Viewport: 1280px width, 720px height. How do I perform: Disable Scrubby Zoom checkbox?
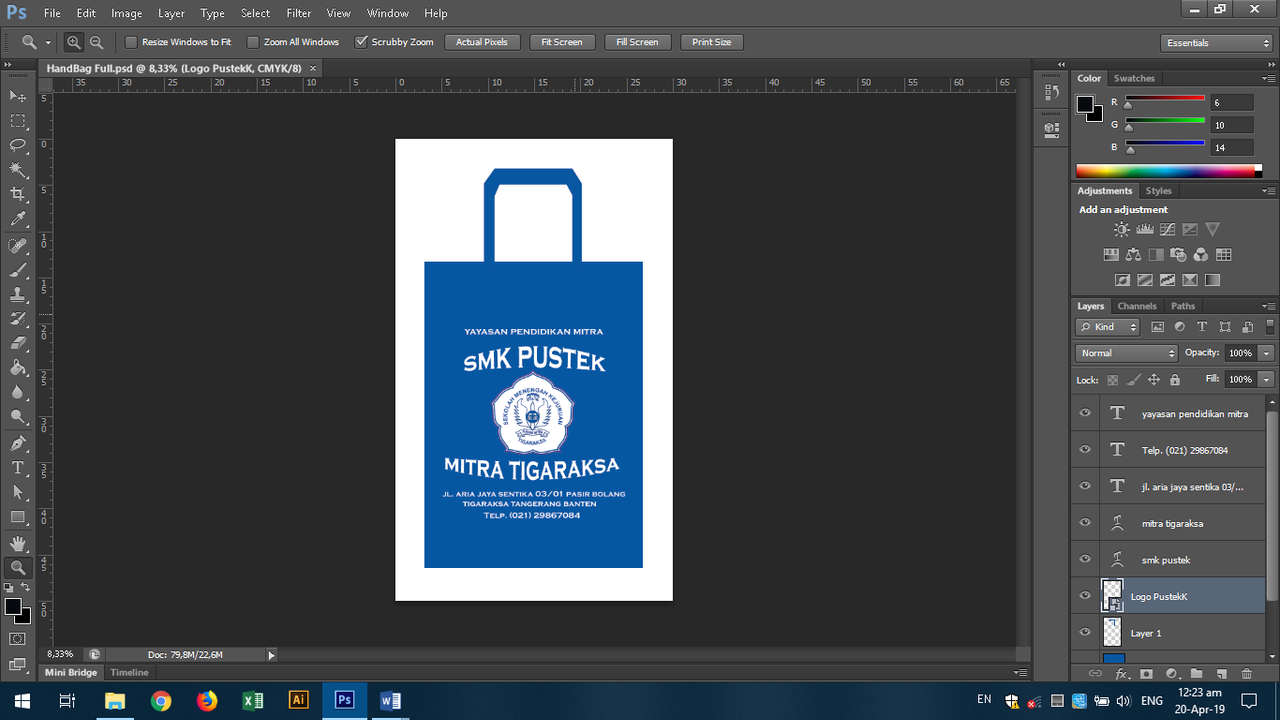(x=362, y=42)
